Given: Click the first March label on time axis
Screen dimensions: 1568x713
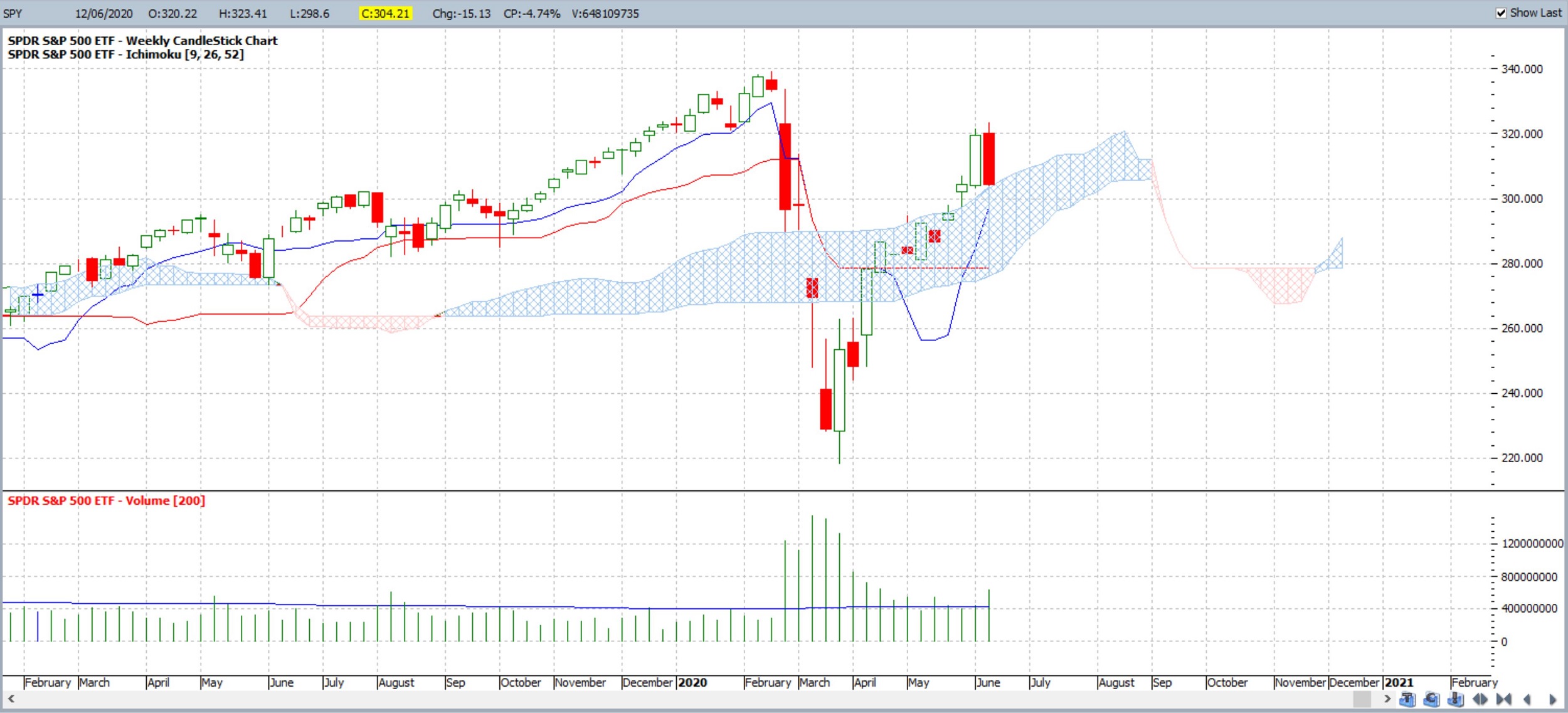Looking at the screenshot, I should (95, 682).
